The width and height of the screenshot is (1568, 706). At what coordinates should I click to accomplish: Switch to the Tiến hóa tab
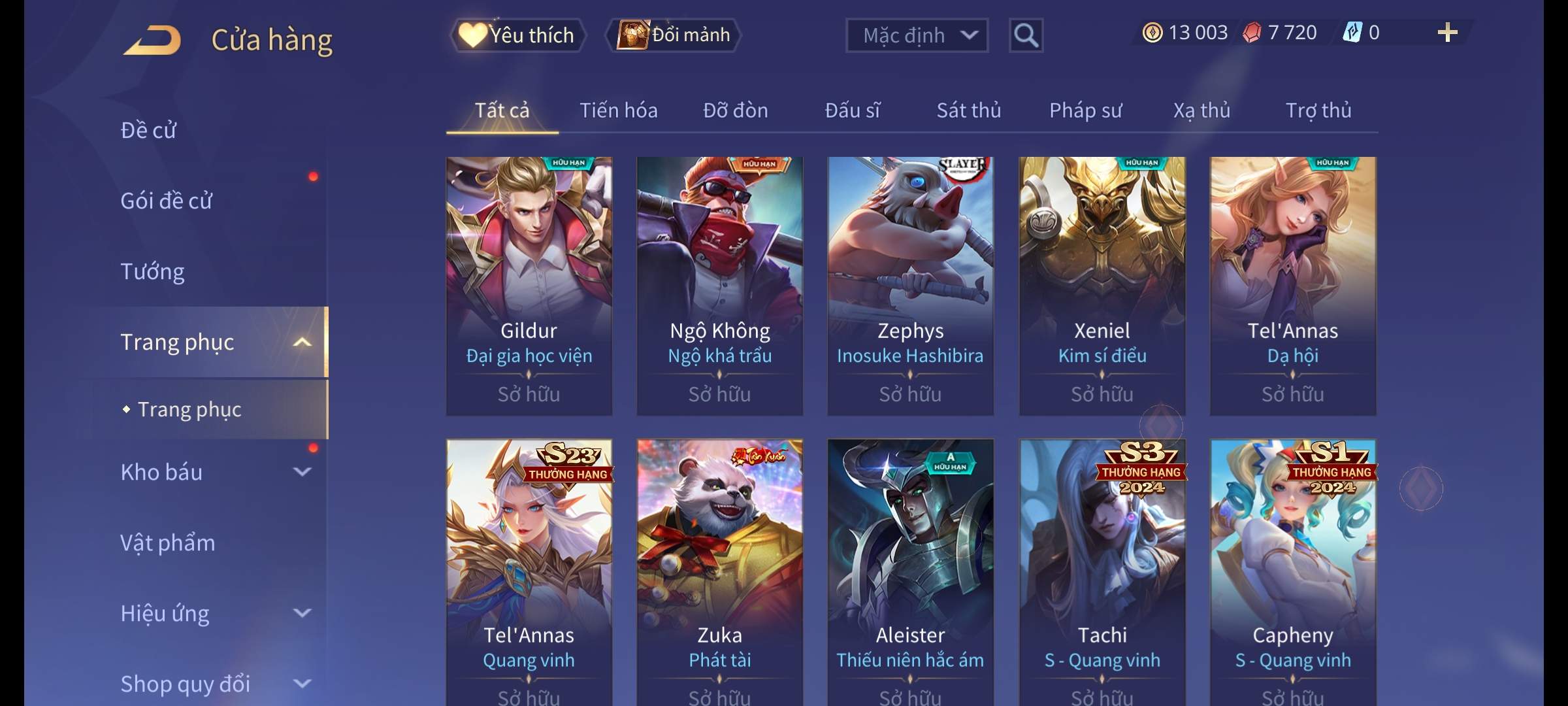point(619,110)
